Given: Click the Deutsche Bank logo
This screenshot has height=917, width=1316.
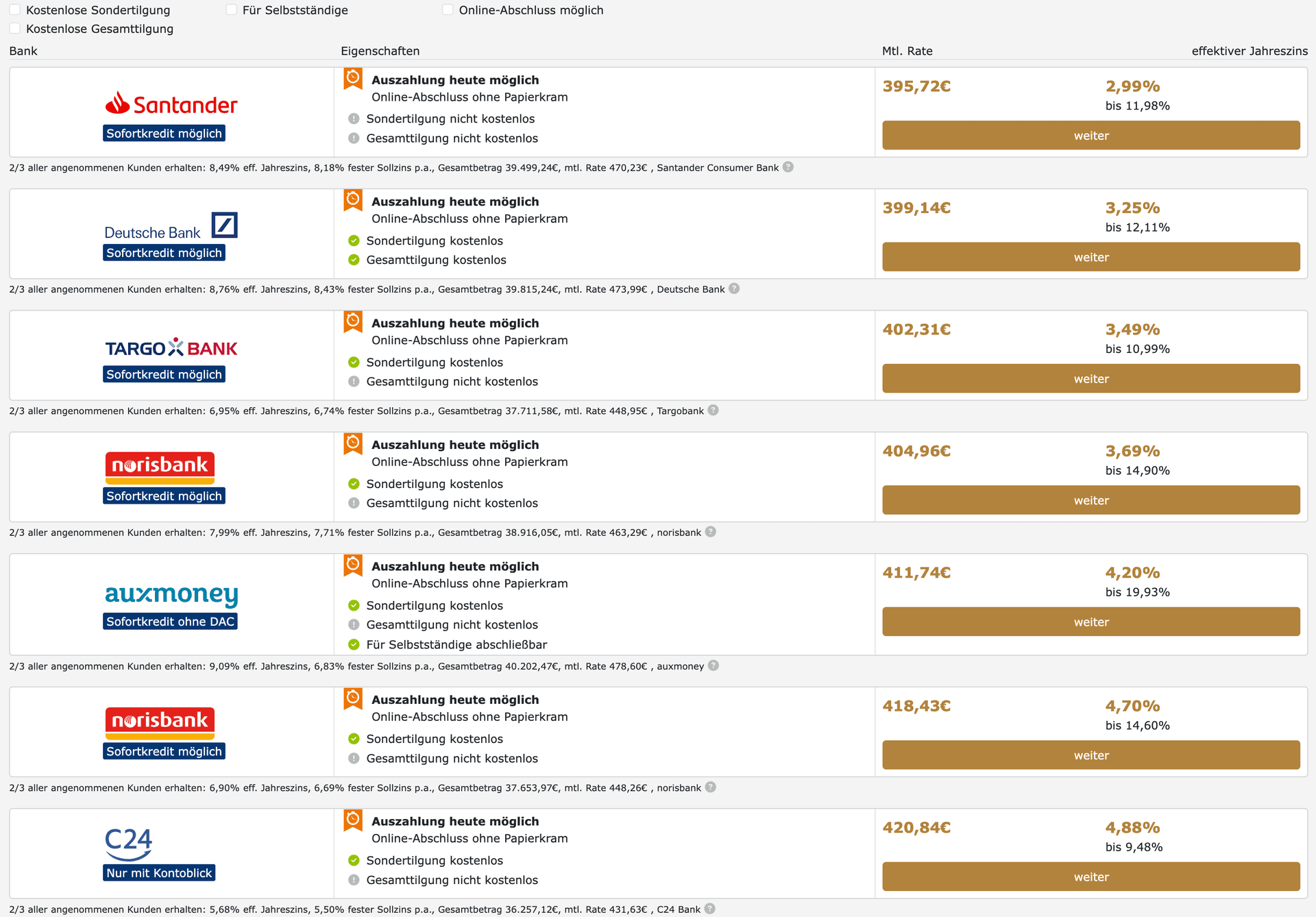Looking at the screenshot, I should point(171,226).
